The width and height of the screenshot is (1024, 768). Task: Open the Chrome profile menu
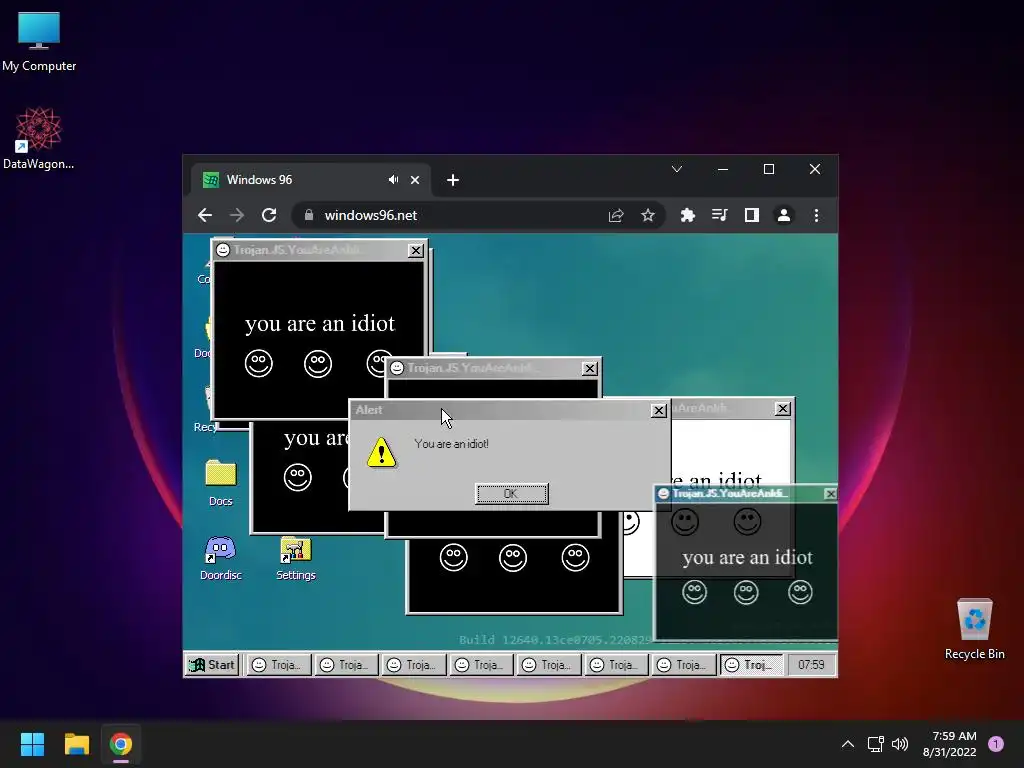click(x=784, y=215)
